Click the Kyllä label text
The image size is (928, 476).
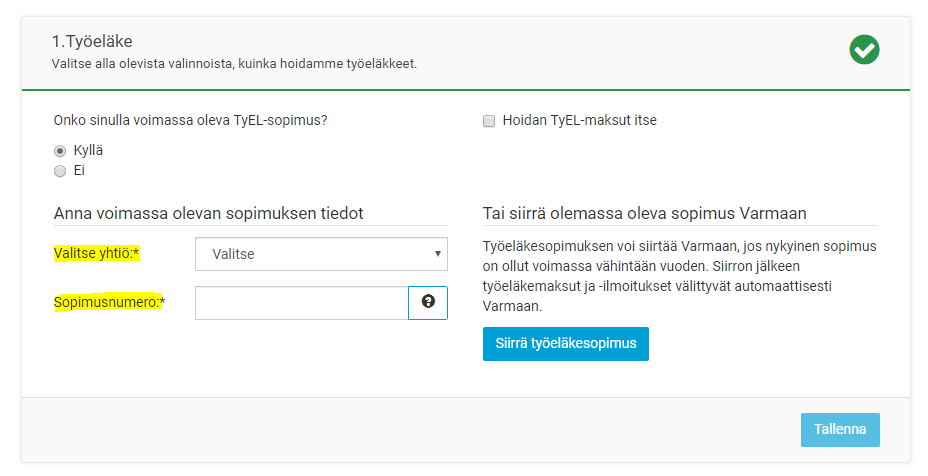tap(88, 150)
